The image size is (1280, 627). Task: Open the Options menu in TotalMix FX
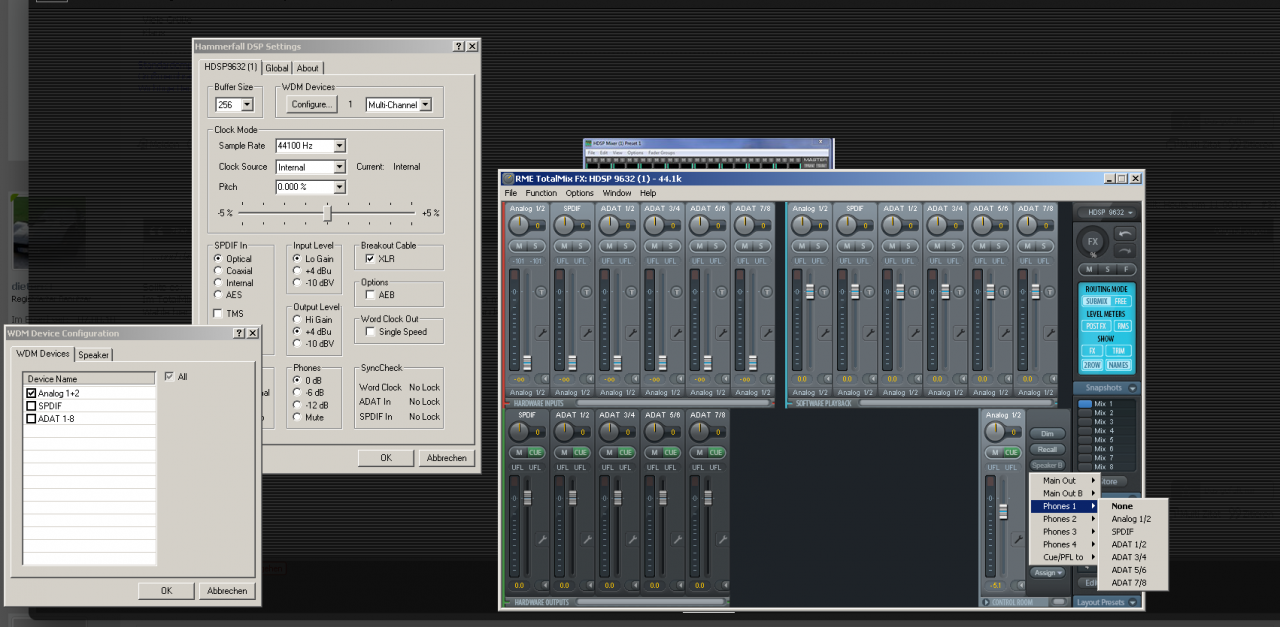579,193
